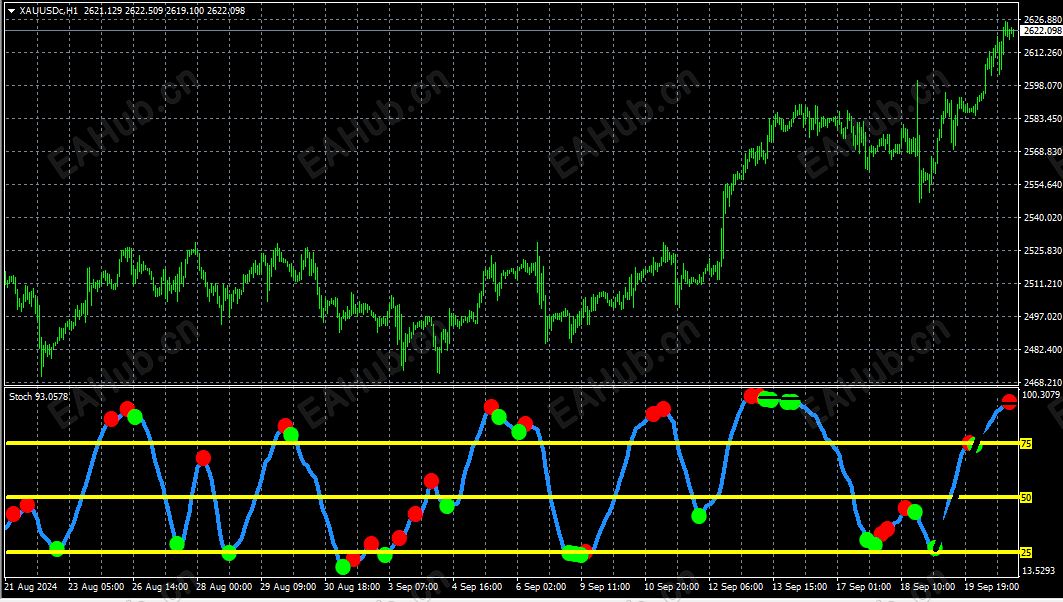Click the triangle arrow beside XAUUSDc,H1
This screenshot has height=602, width=1063.
[12, 11]
